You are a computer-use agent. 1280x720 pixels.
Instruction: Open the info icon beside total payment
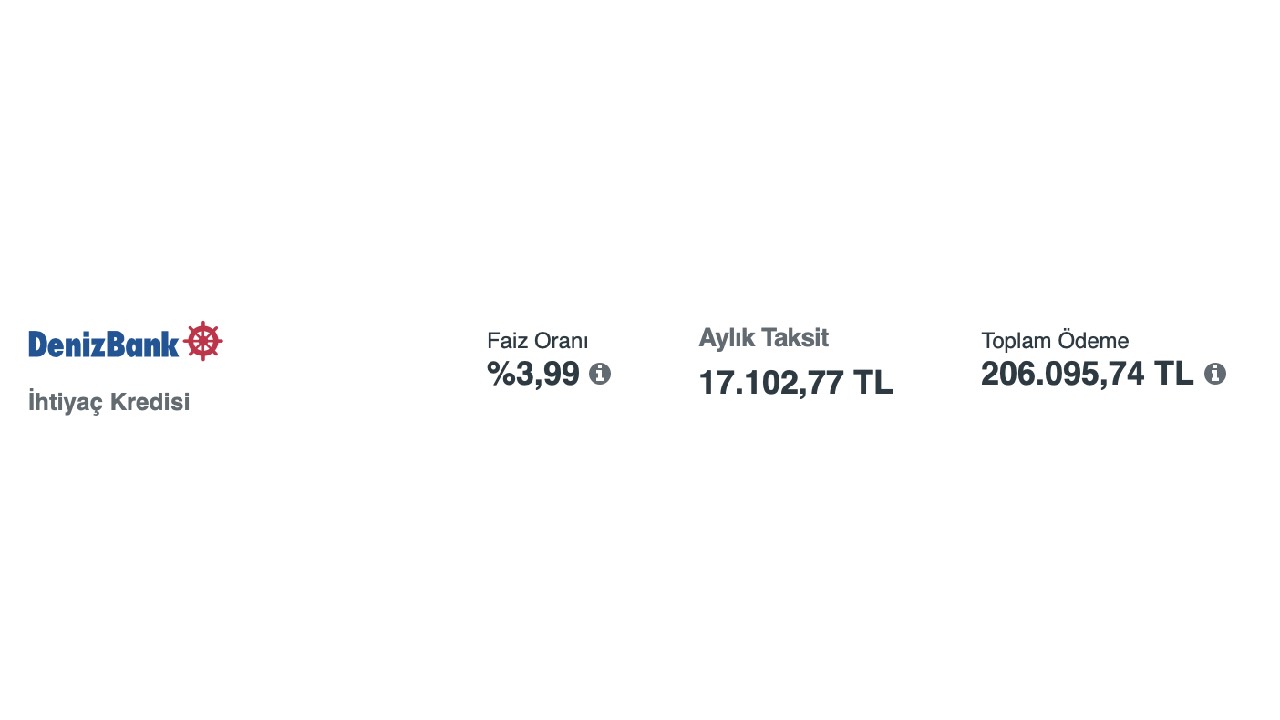pyautogui.click(x=1215, y=374)
